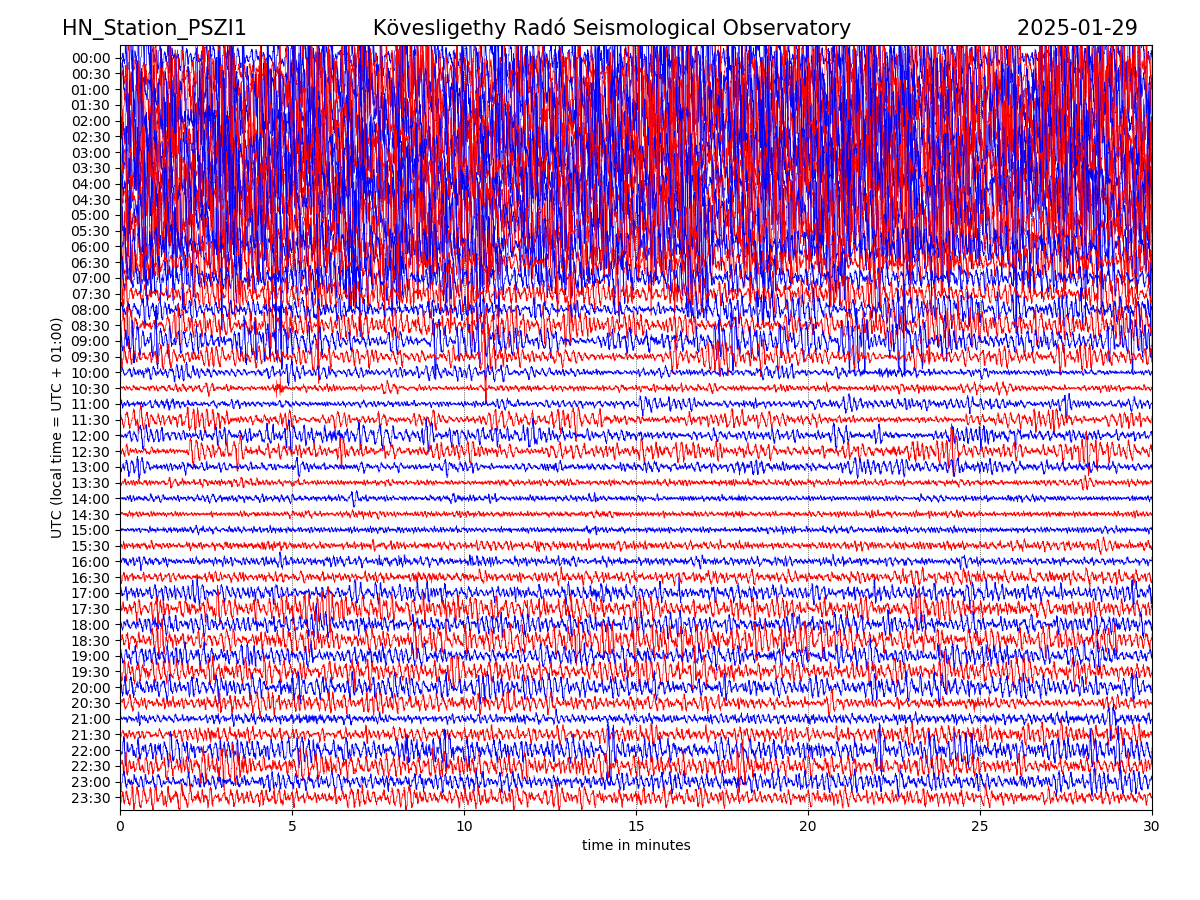Click the 14:30 row time label

coord(90,515)
